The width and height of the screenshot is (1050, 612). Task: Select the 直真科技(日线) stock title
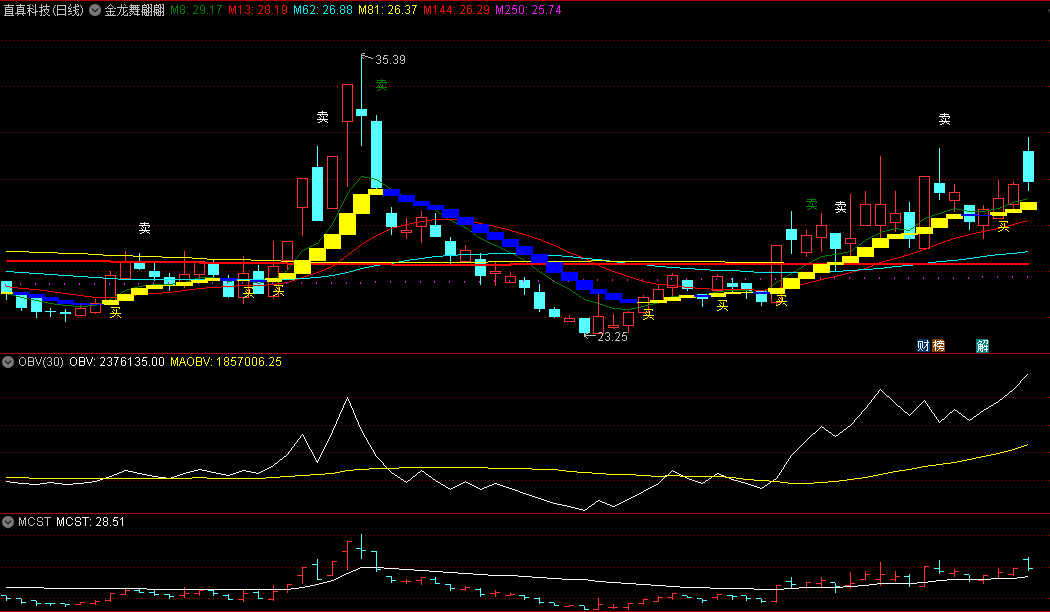tap(44, 10)
